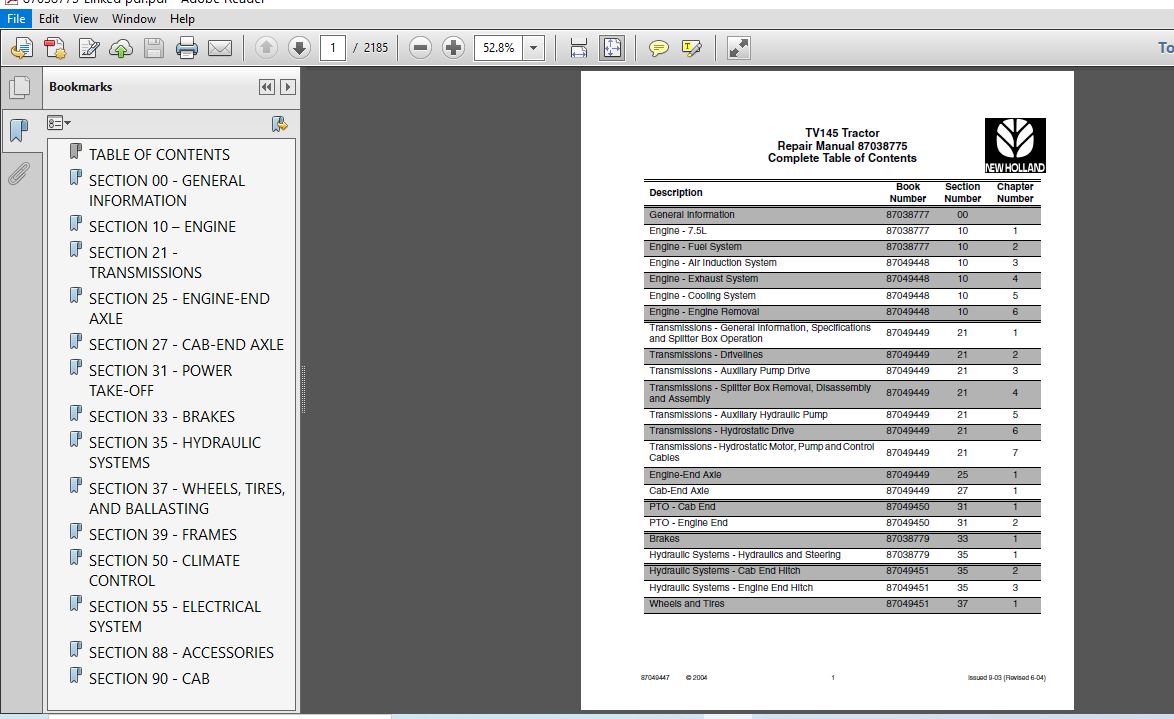Click 'Transmissions - Hydrostatic Drive' row

point(842,431)
